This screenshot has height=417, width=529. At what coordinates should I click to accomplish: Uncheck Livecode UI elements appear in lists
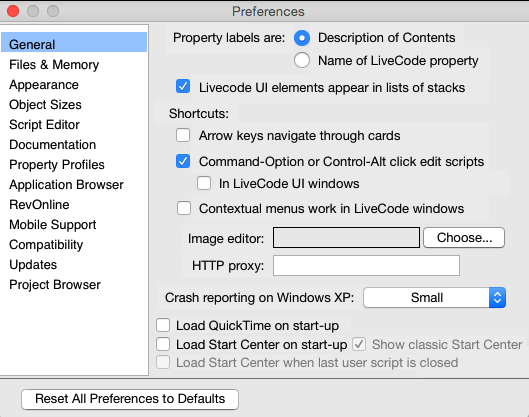pos(183,86)
